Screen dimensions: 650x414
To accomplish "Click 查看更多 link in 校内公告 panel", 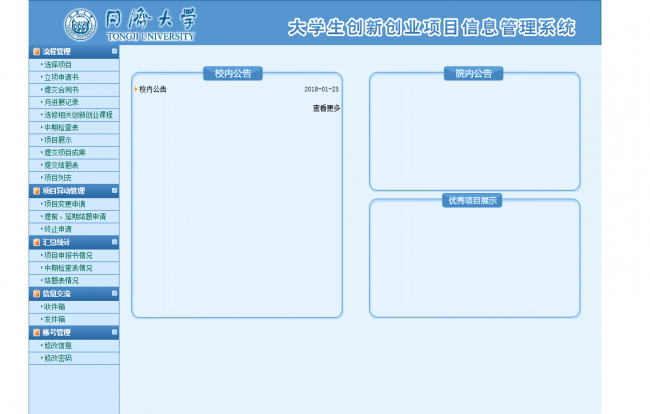I will point(326,108).
